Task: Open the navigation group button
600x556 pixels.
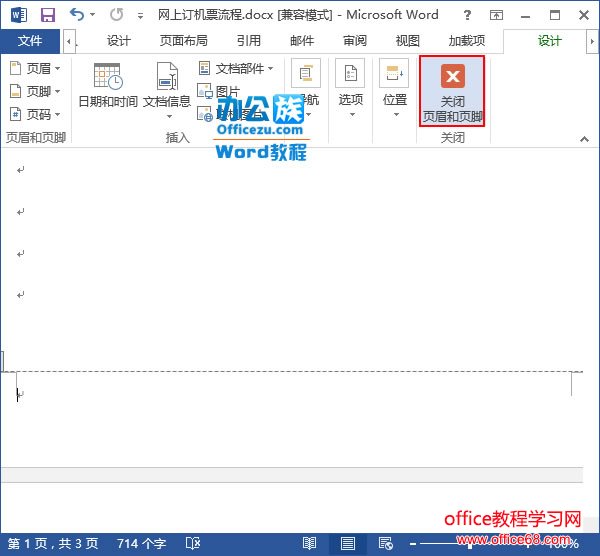Action: point(306,88)
